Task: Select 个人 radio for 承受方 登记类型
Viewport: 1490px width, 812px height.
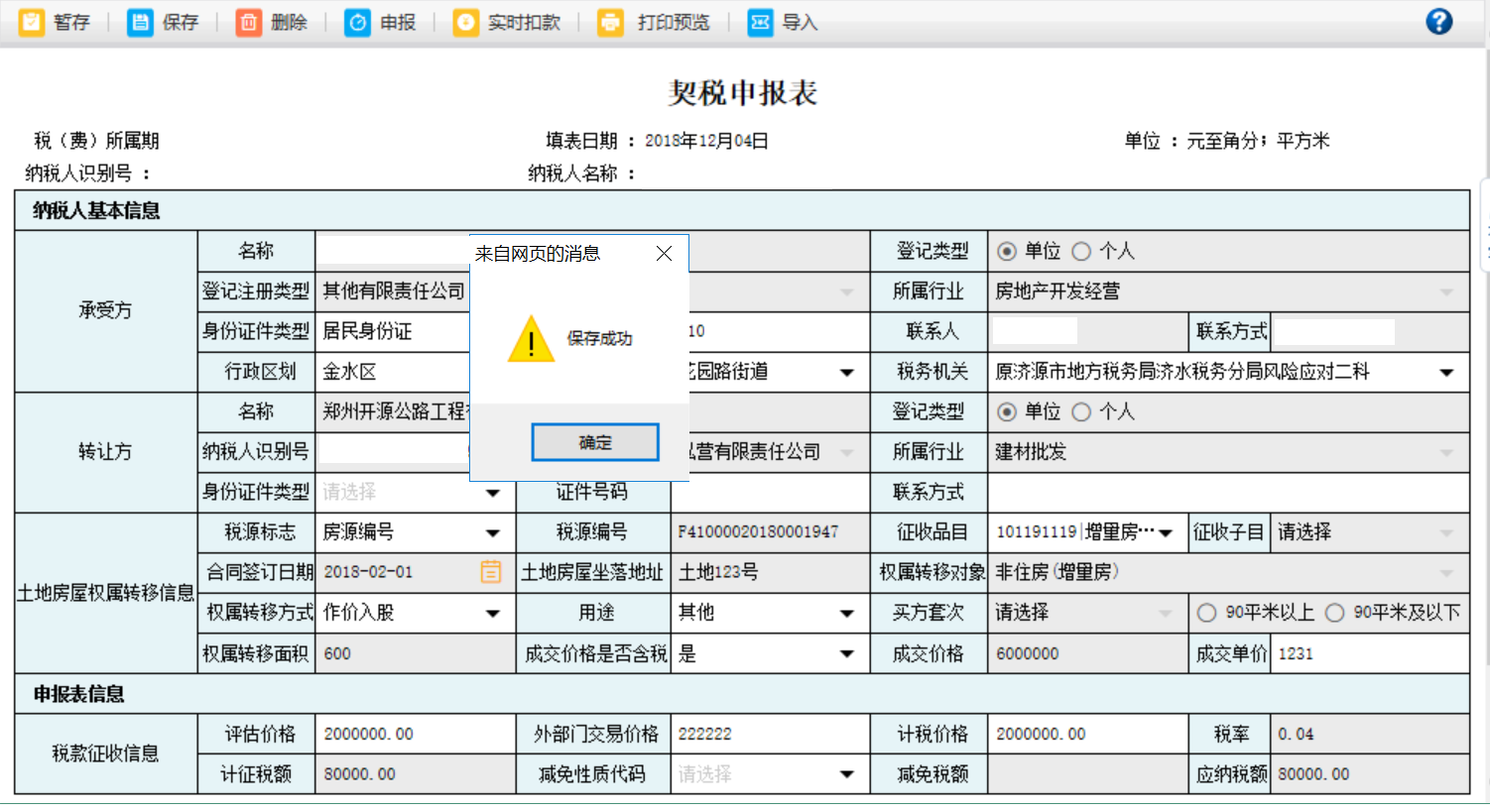Action: (x=1081, y=252)
